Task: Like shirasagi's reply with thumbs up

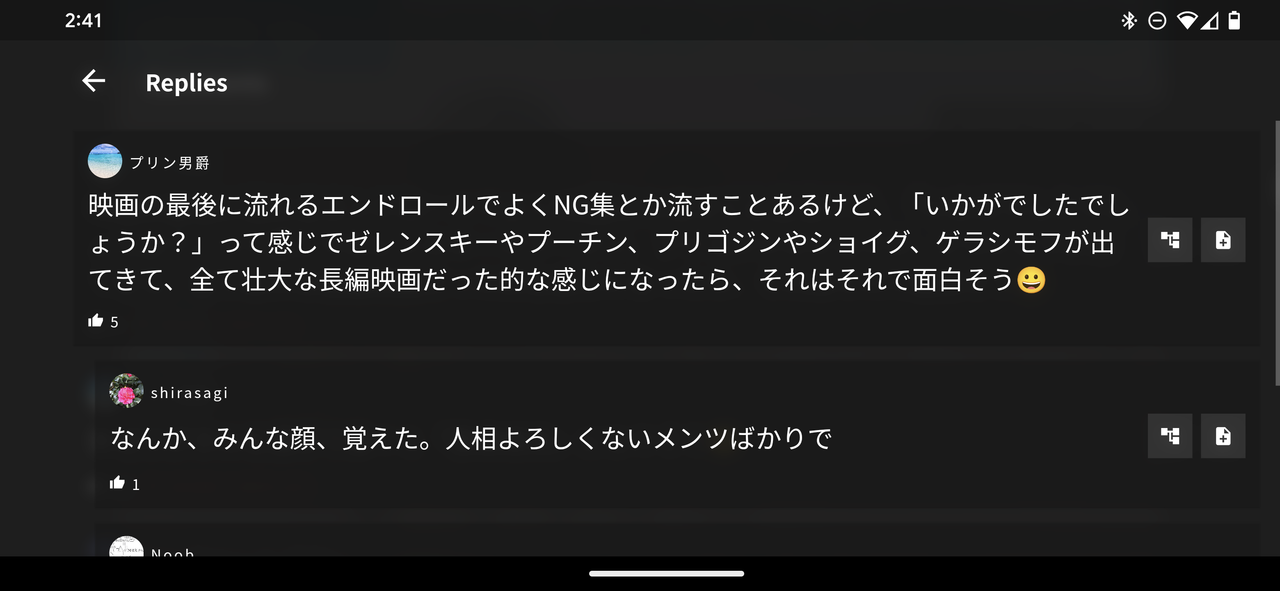Action: (x=117, y=483)
